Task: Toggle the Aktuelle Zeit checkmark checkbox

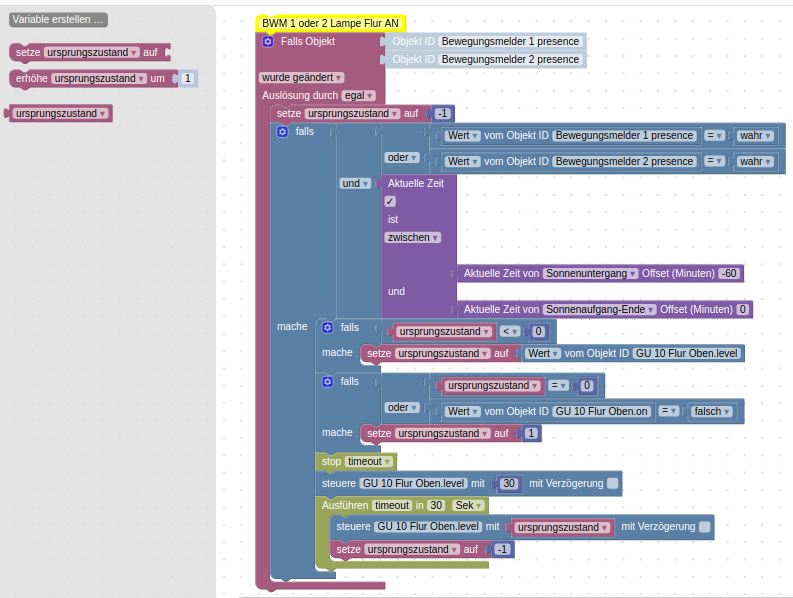Action: click(390, 201)
